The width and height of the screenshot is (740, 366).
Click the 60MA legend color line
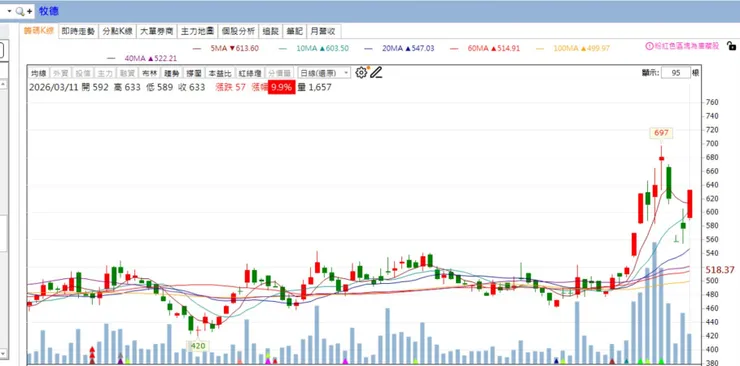(454, 49)
